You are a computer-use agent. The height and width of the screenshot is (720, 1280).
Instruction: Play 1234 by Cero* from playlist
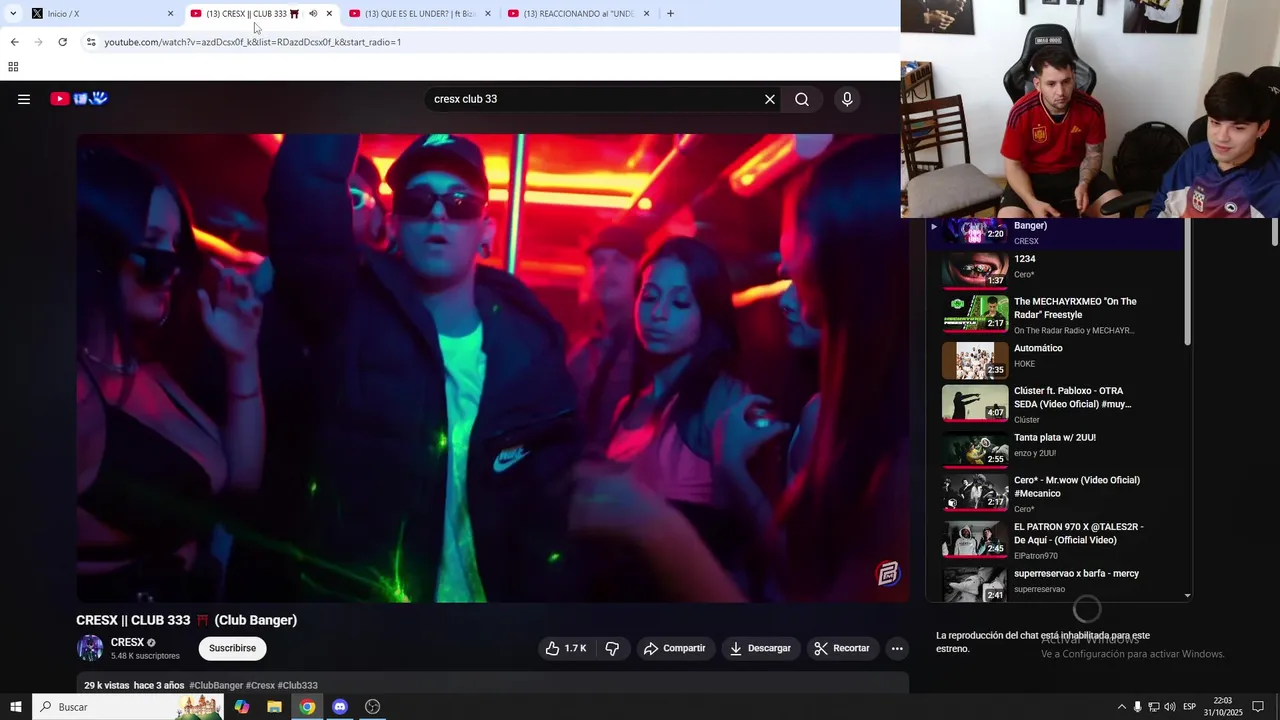point(1055,267)
